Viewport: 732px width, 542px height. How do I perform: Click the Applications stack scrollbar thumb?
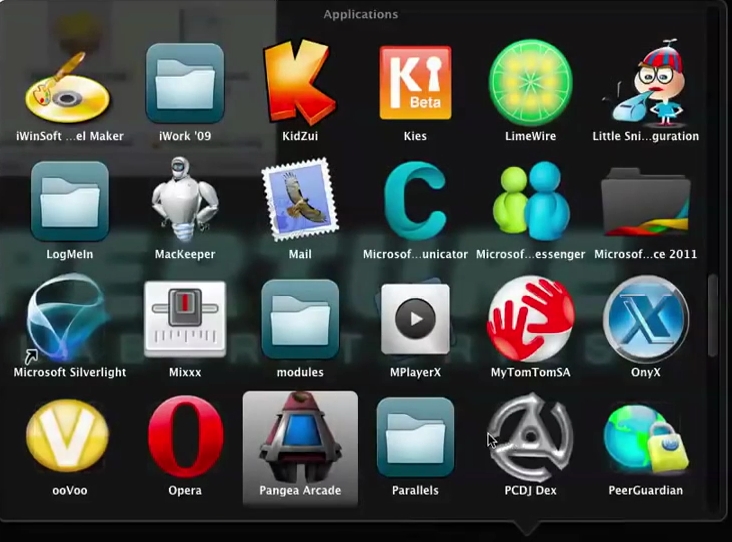[711, 316]
